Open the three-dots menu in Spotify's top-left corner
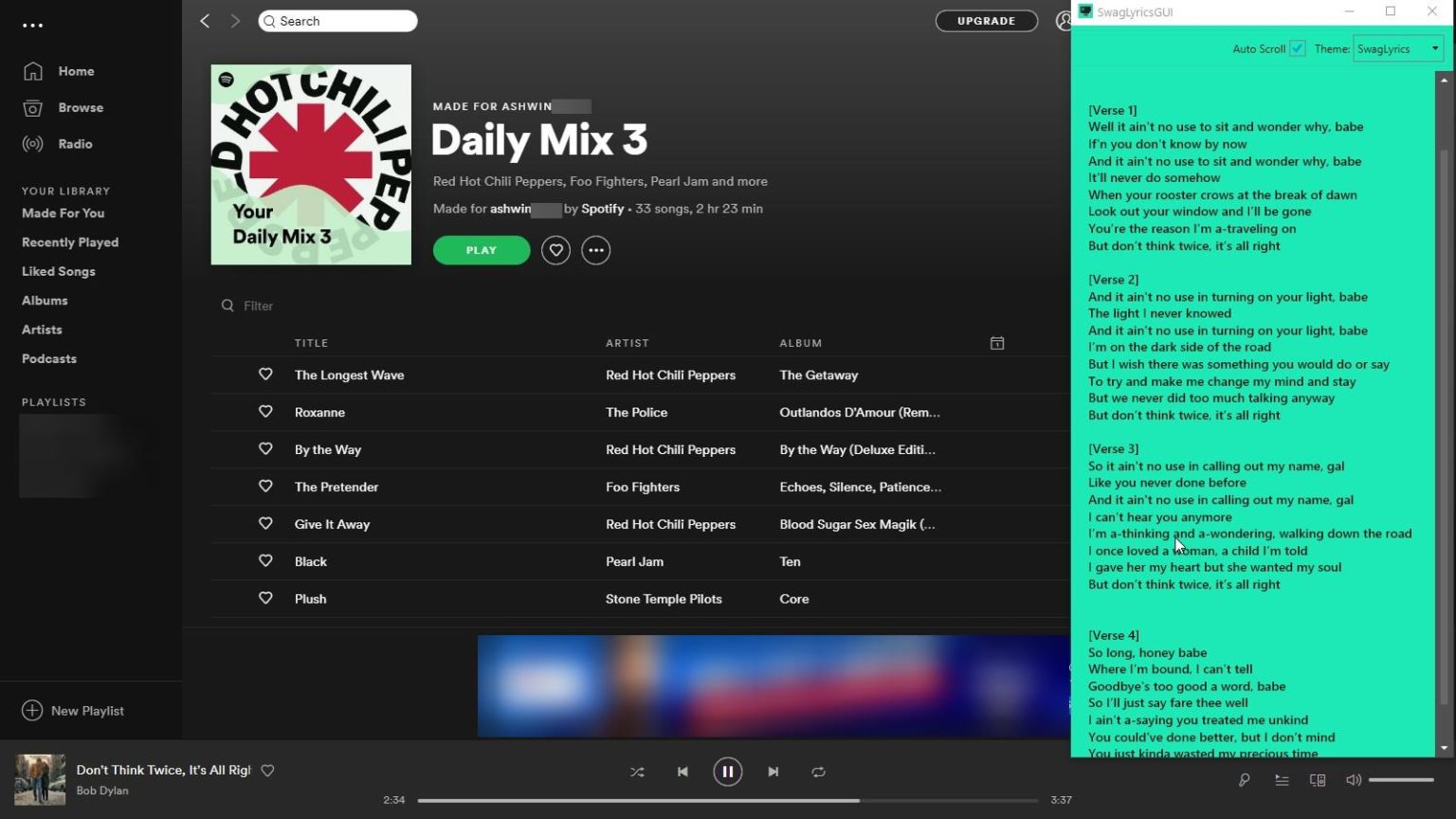The image size is (1456, 819). click(x=33, y=26)
